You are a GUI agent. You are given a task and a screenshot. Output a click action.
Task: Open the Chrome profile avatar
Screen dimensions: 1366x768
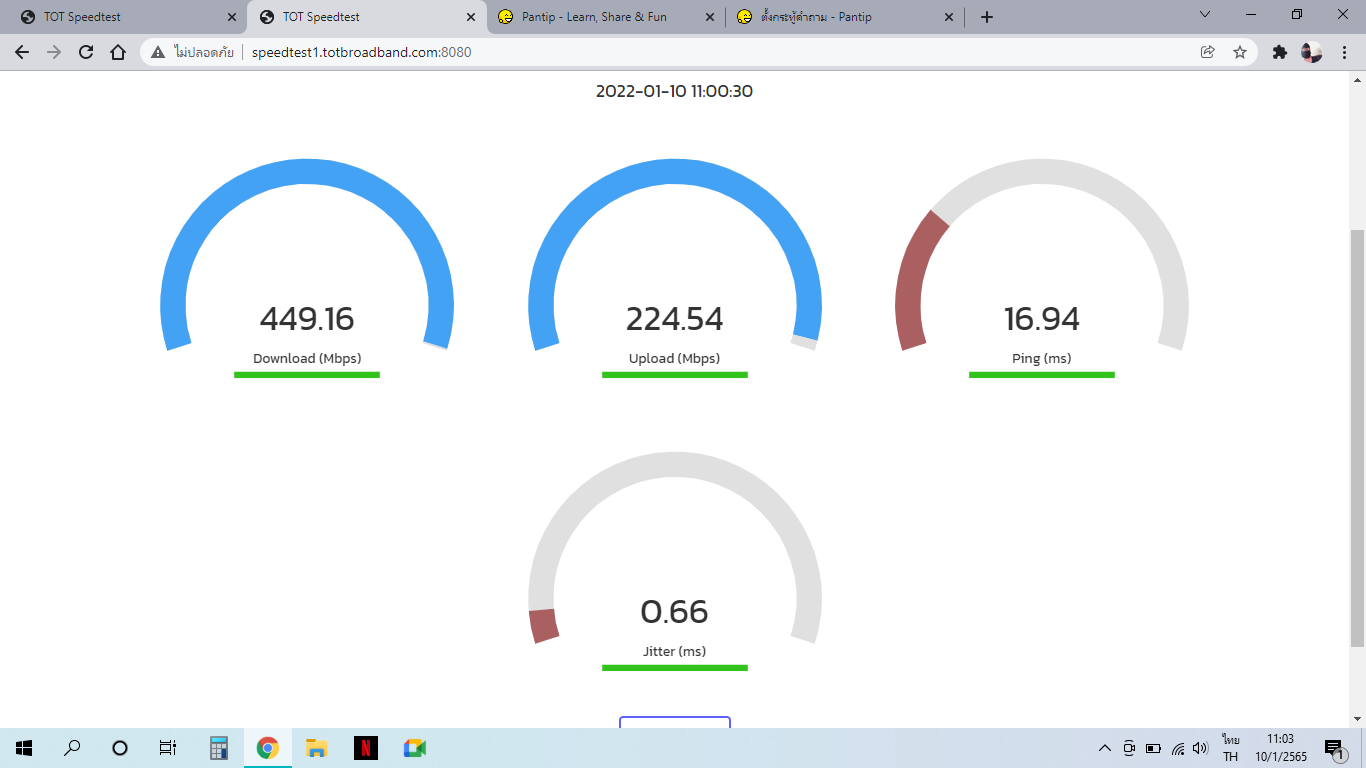(x=1312, y=52)
